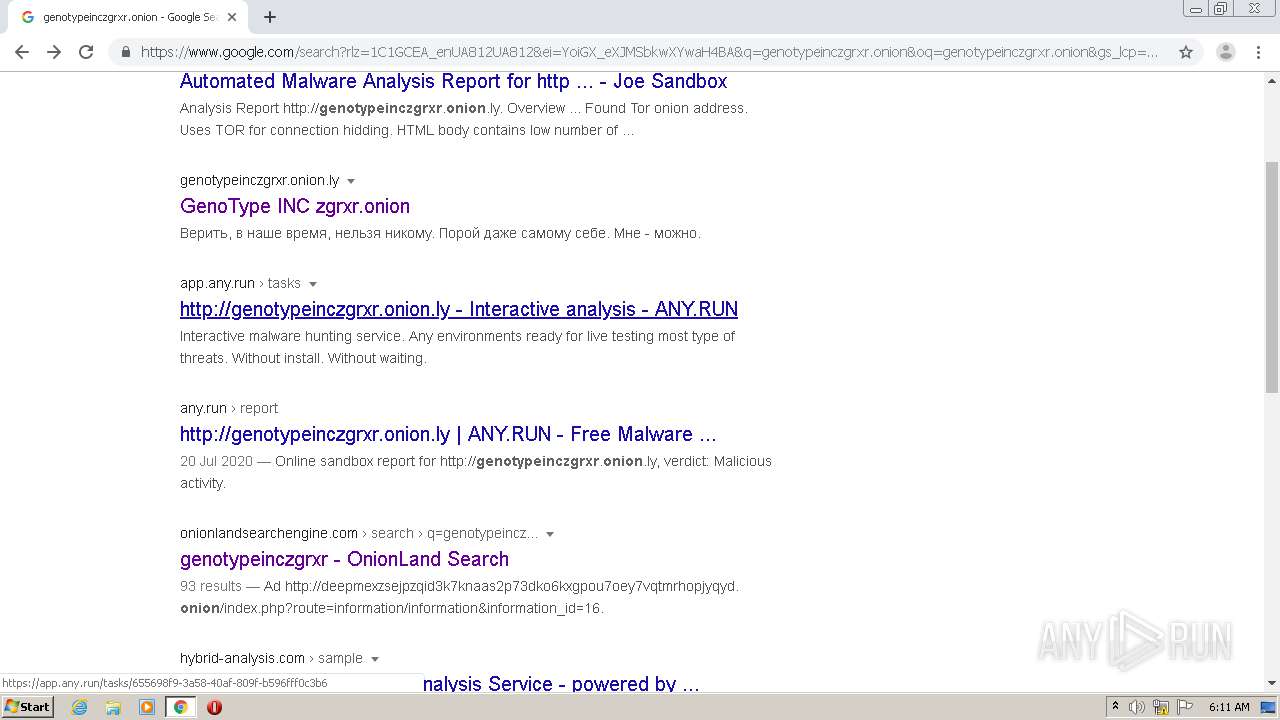Show hidden system tray icons

(1115, 707)
